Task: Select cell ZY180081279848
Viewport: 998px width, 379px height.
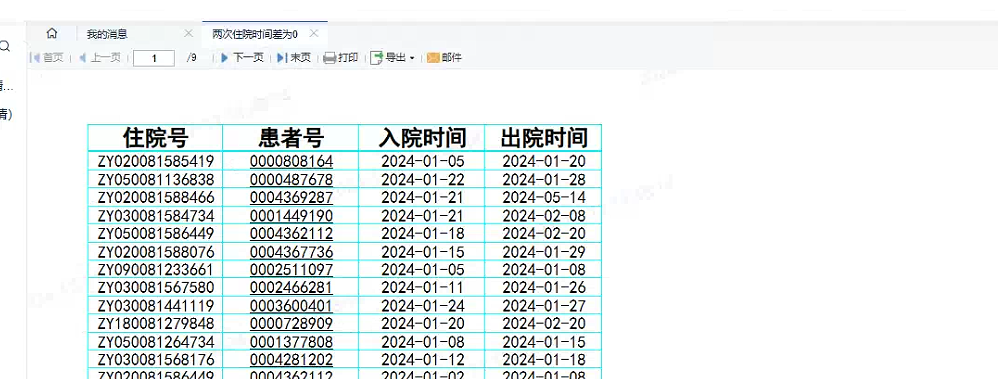Action: (x=155, y=324)
